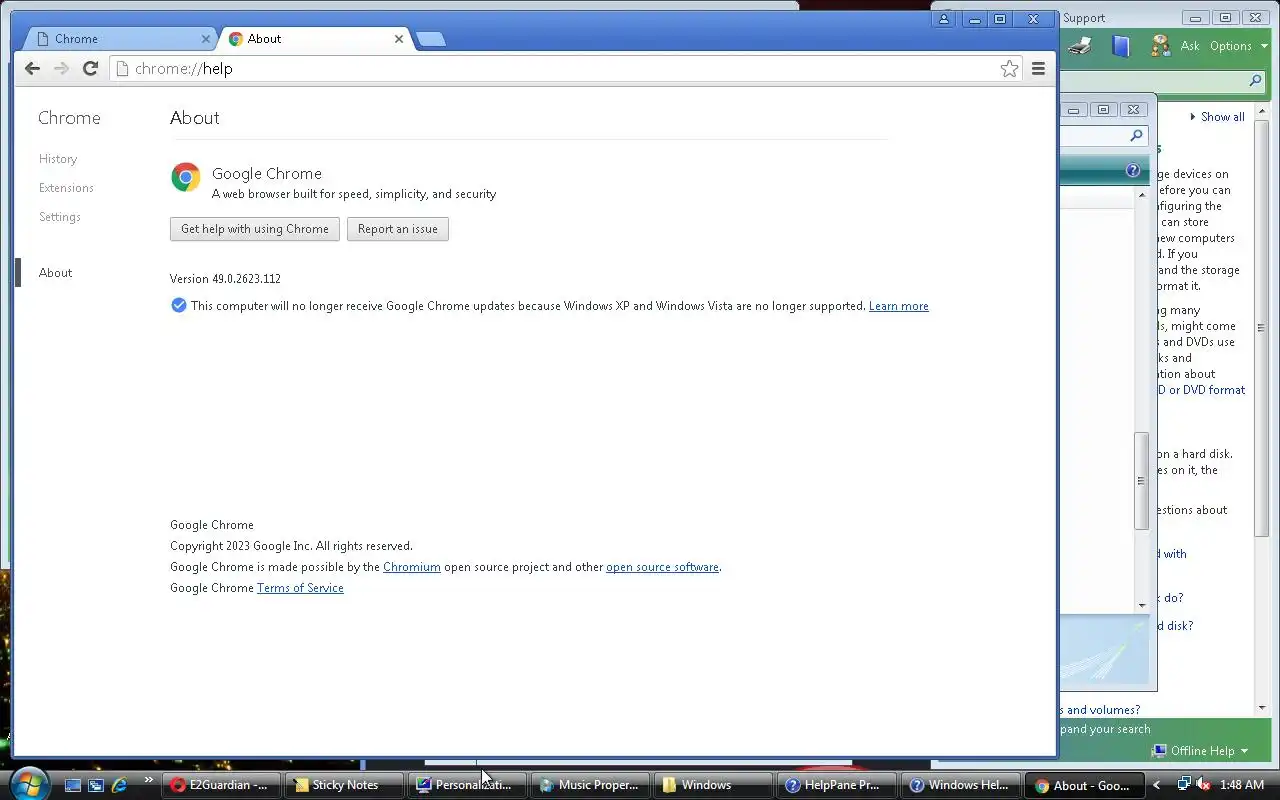Click Show Desktop quick launch icon
Viewport: 1280px width, 800px height.
click(x=72, y=786)
